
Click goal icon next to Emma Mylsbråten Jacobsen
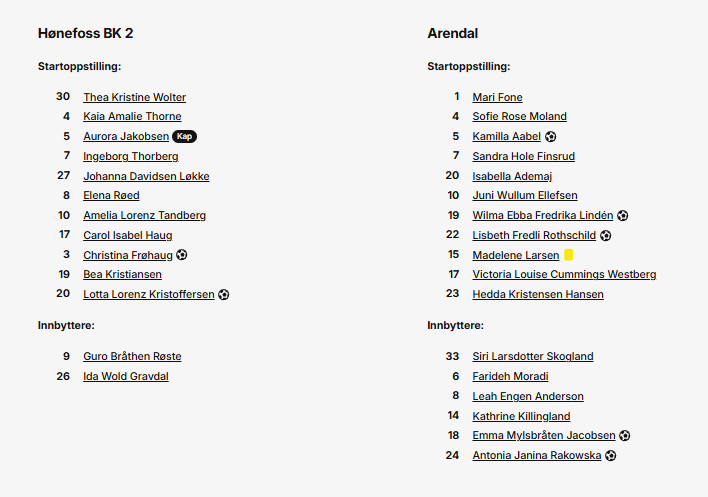point(625,436)
